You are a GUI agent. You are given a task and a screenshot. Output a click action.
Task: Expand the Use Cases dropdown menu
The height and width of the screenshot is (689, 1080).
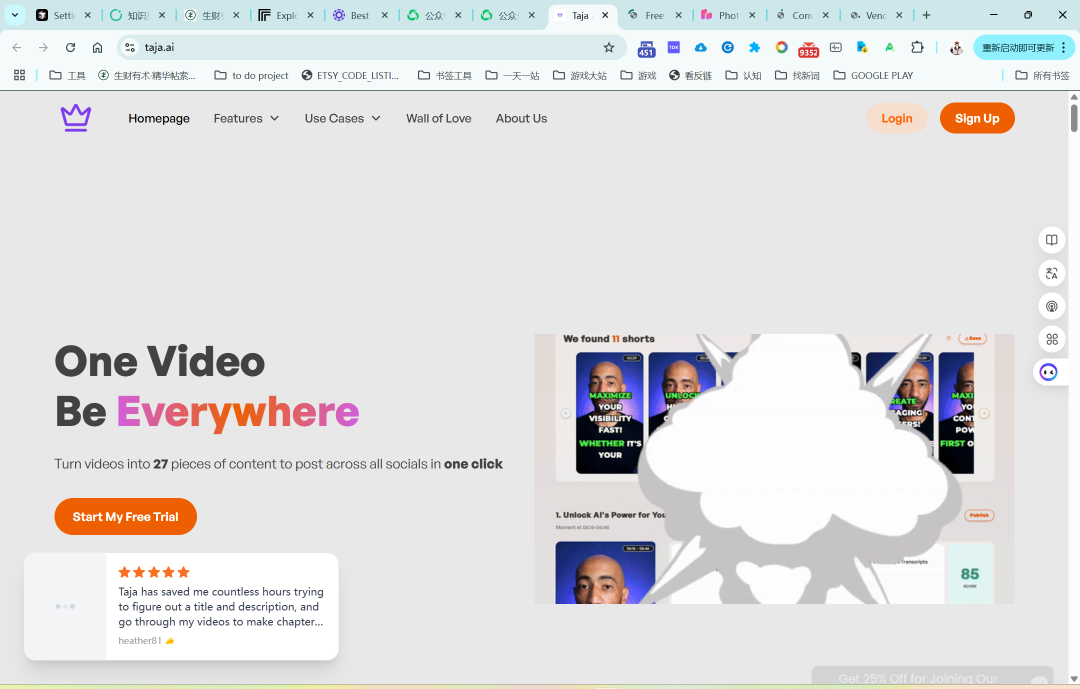342,119
